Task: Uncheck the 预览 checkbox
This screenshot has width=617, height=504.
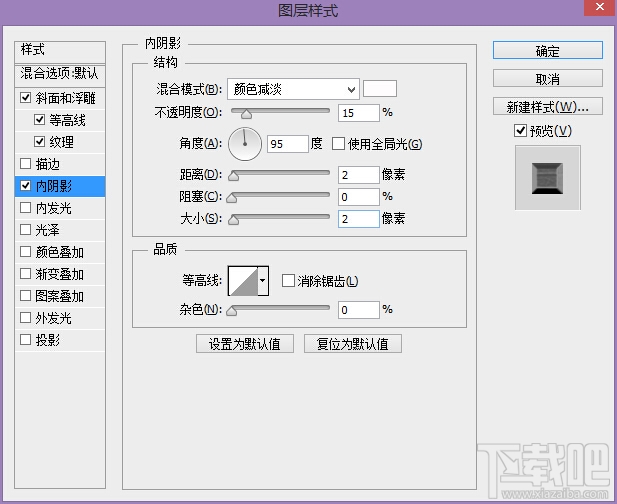Action: pos(521,130)
